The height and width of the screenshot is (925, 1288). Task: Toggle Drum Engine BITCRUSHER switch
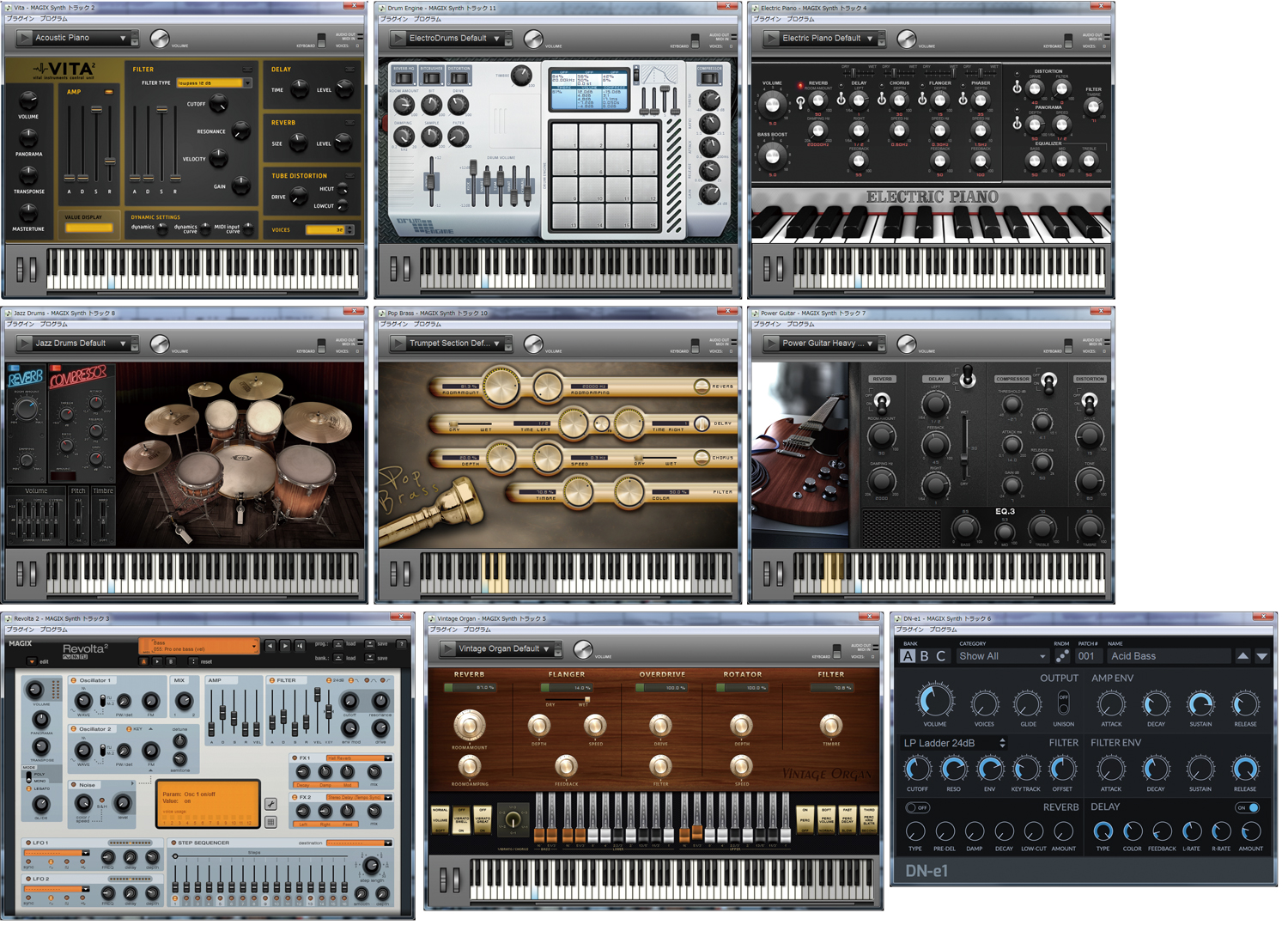tap(432, 78)
